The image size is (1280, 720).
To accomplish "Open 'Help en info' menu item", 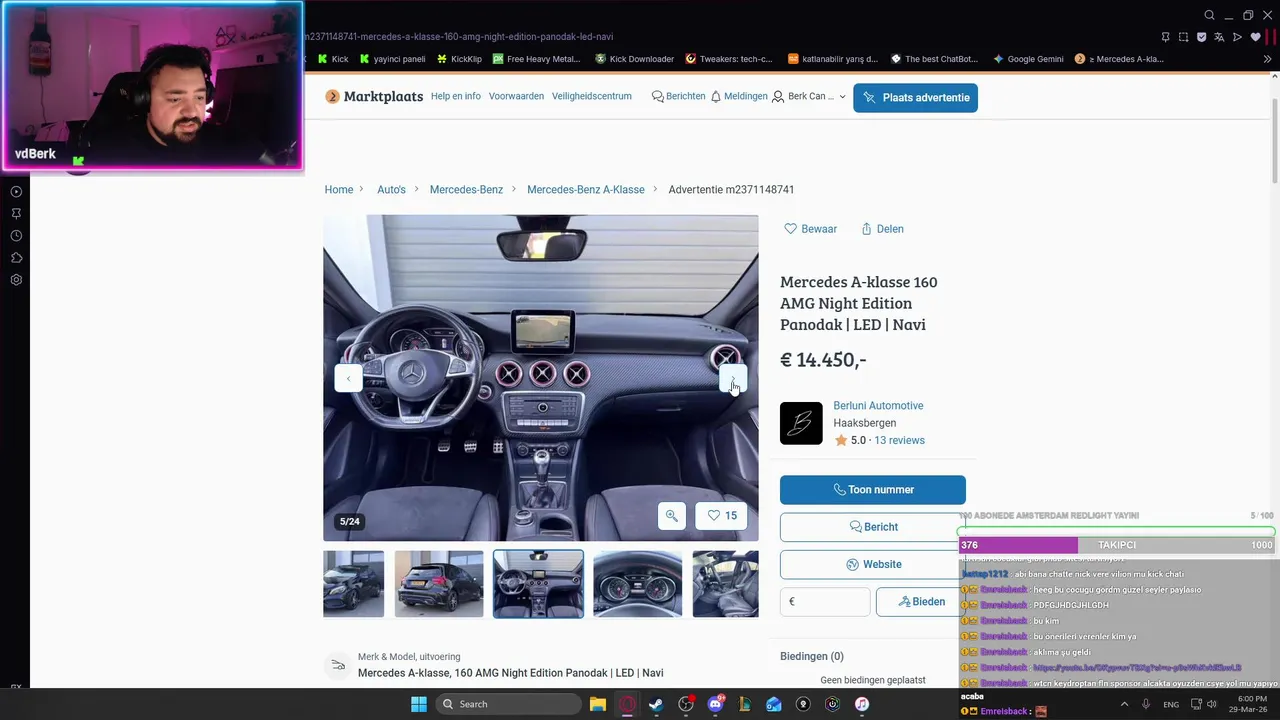I will click(456, 96).
